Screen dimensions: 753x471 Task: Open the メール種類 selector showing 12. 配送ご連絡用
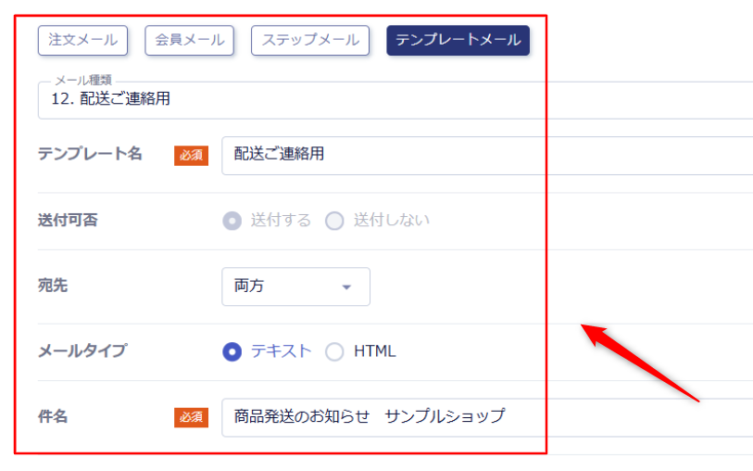(x=390, y=100)
